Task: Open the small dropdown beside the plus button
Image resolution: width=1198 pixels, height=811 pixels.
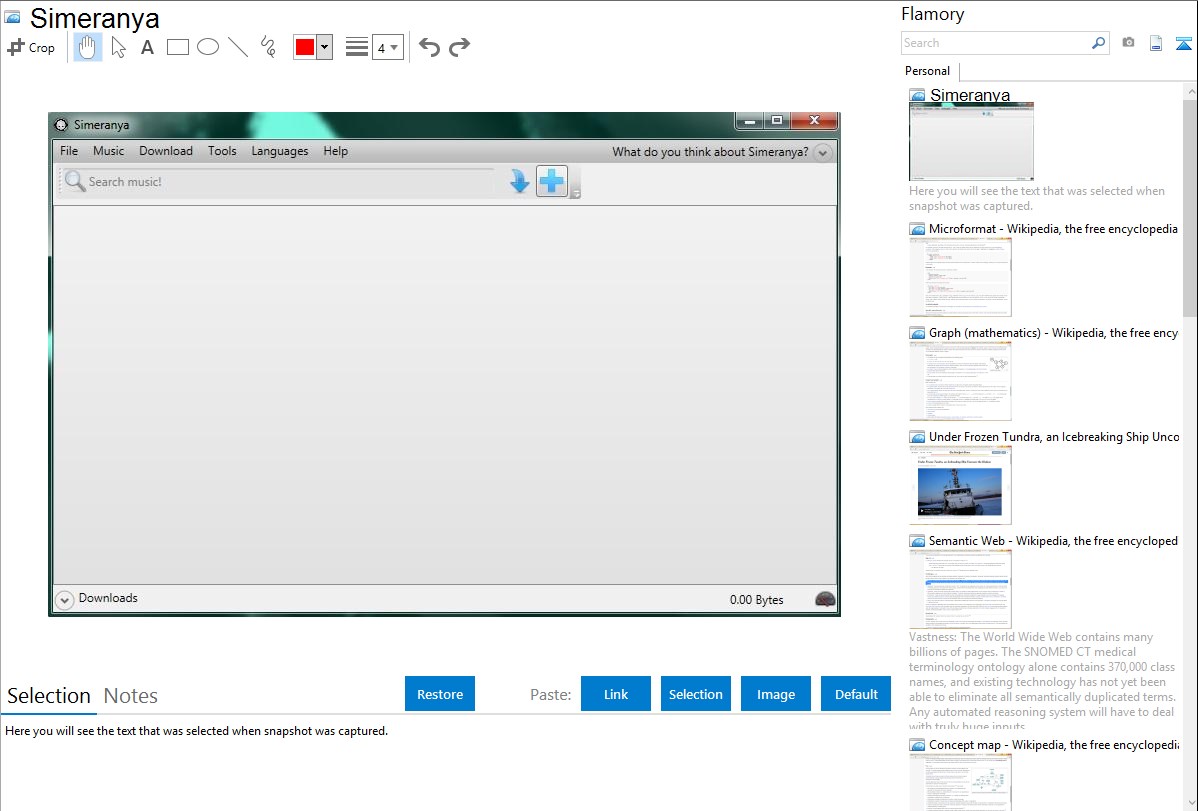Action: [x=576, y=193]
